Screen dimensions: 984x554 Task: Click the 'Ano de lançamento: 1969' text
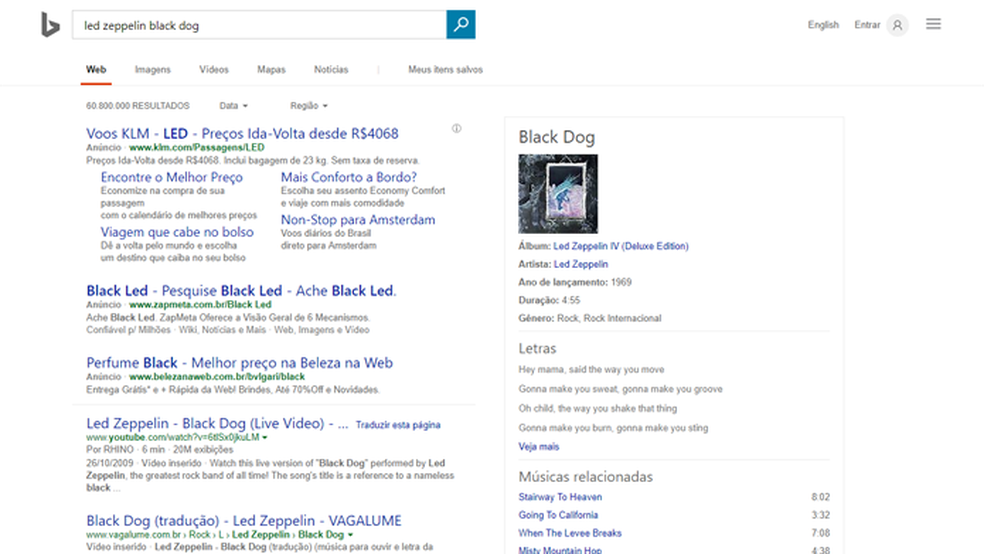[x=575, y=282]
